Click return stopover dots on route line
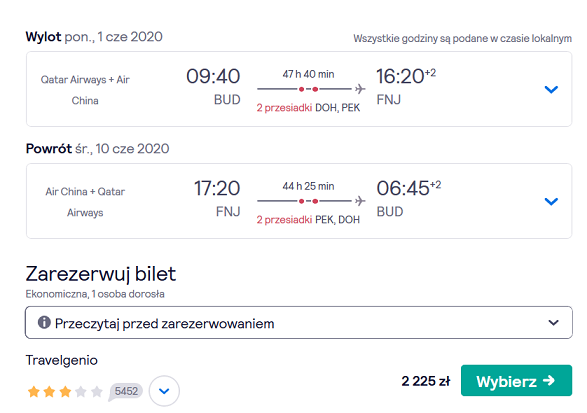Image resolution: width=587 pixels, height=413 pixels. click(x=308, y=201)
